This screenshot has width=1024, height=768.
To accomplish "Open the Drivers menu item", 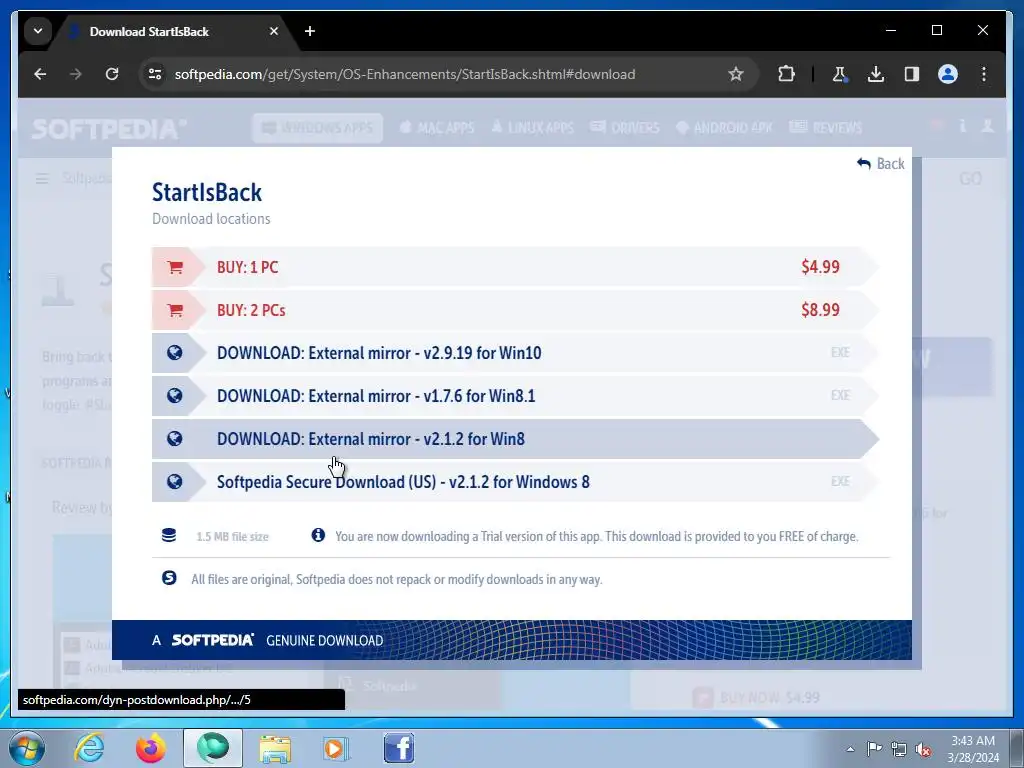I will click(x=625, y=128).
